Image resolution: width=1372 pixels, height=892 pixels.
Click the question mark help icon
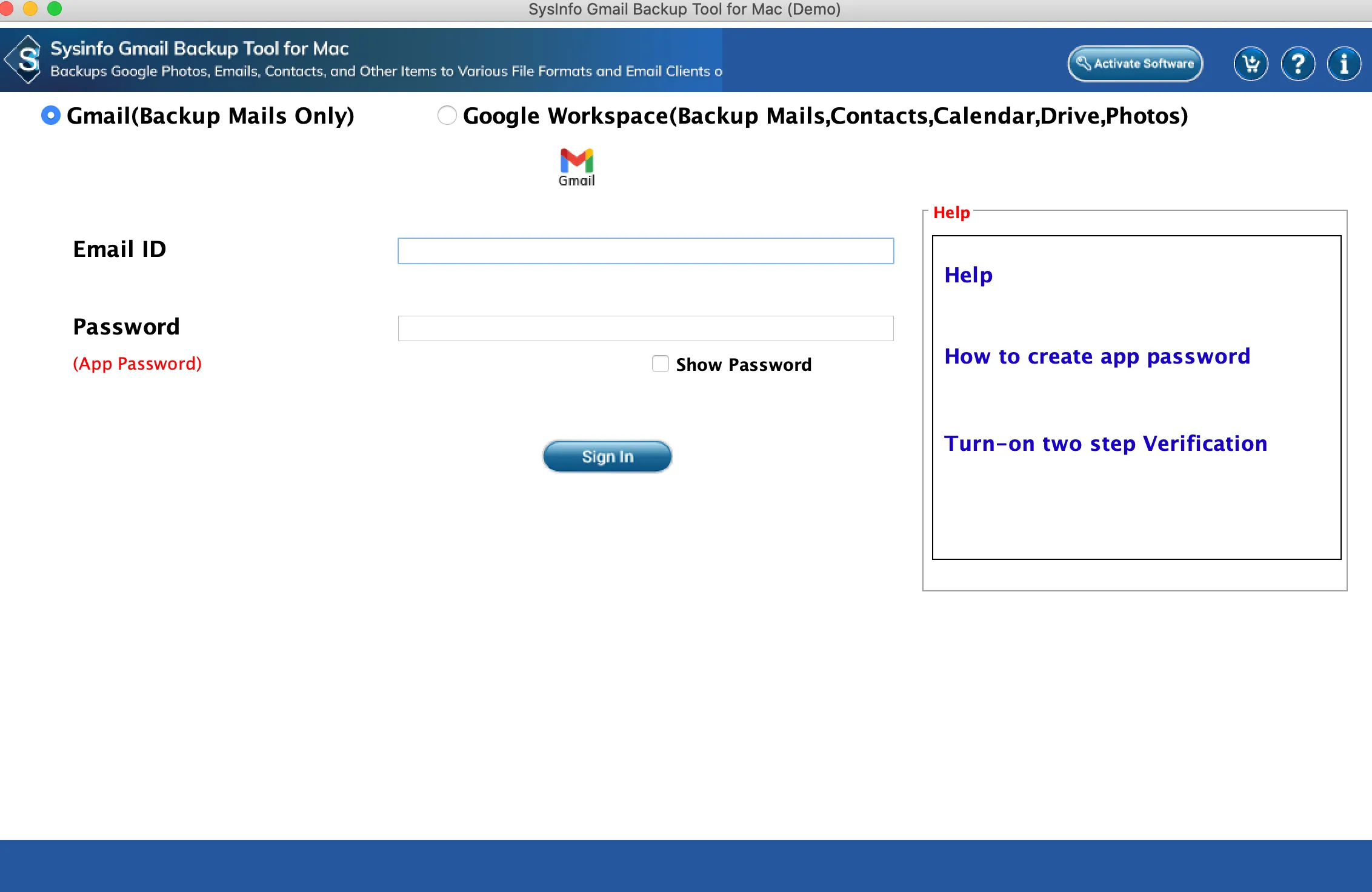(x=1297, y=63)
